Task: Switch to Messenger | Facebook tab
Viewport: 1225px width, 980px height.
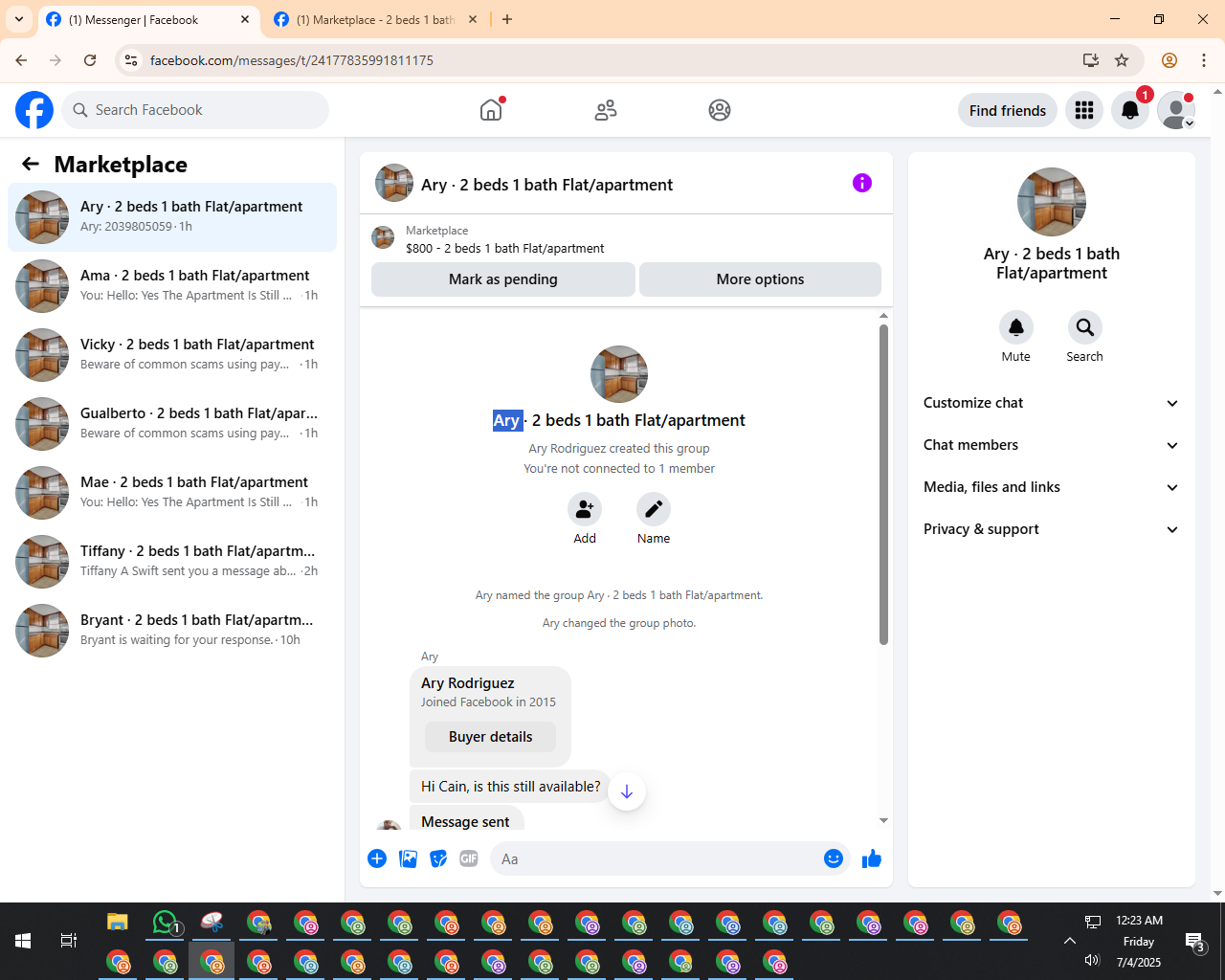Action: pos(148,19)
